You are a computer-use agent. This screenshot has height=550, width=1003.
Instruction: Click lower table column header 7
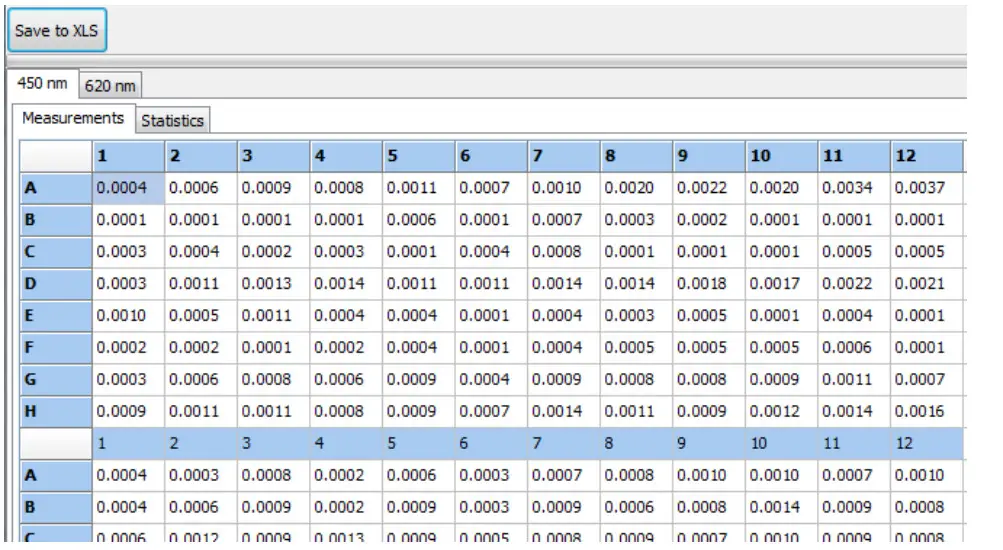click(564, 444)
